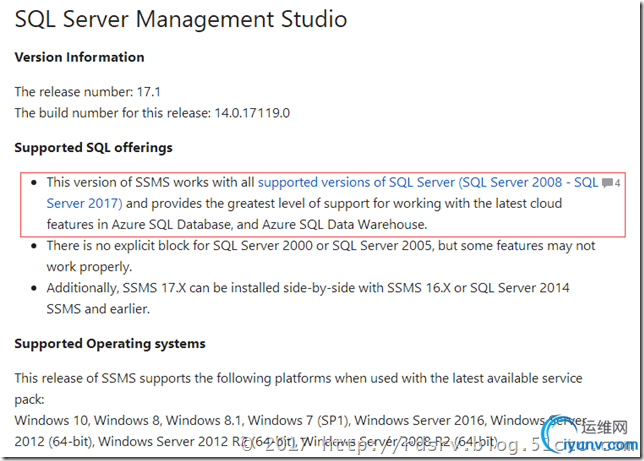
Task: Click the text 'Azure SQL Data Warehouse'
Action: click(343, 224)
